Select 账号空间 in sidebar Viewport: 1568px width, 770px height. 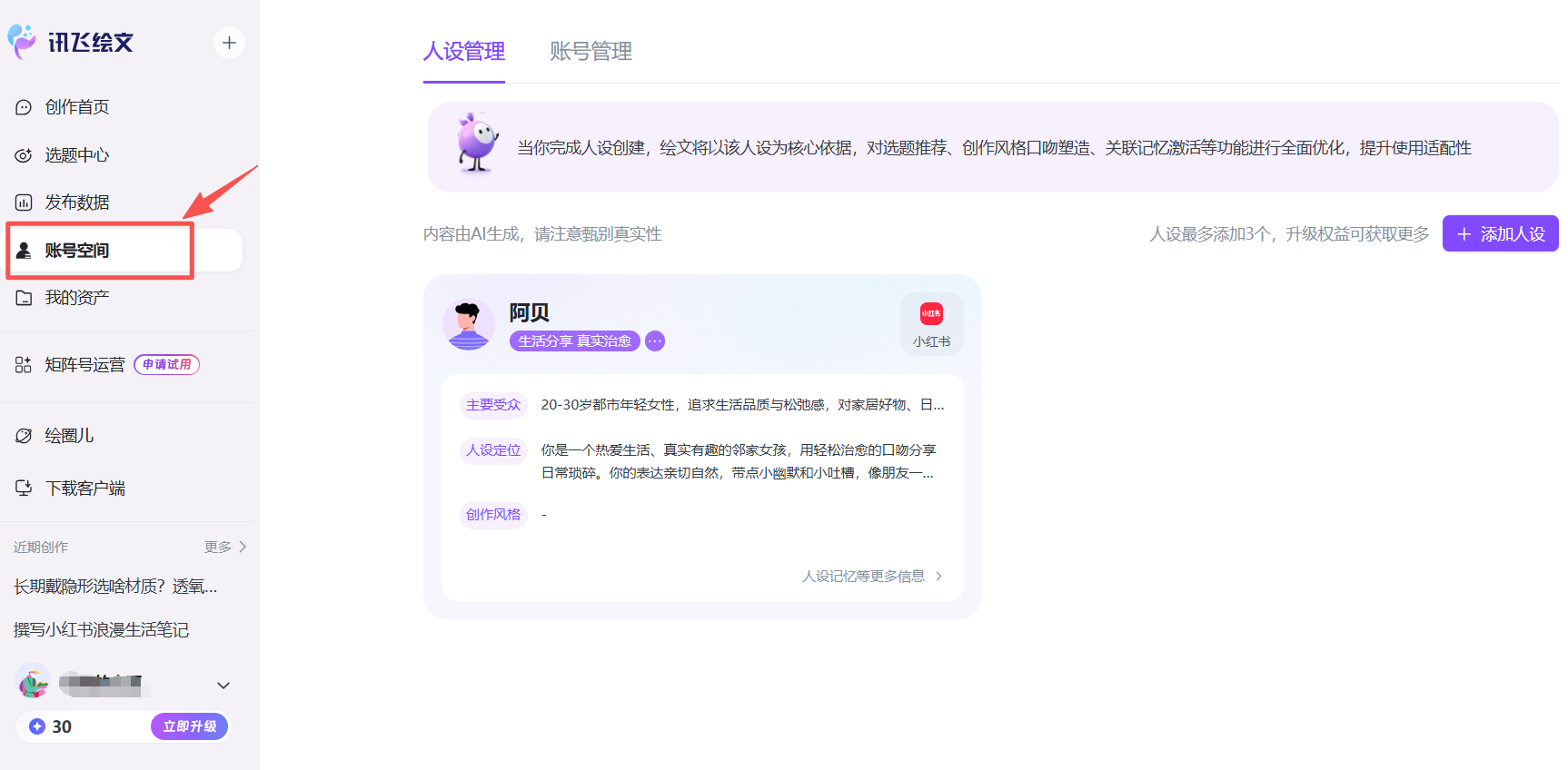point(124,251)
